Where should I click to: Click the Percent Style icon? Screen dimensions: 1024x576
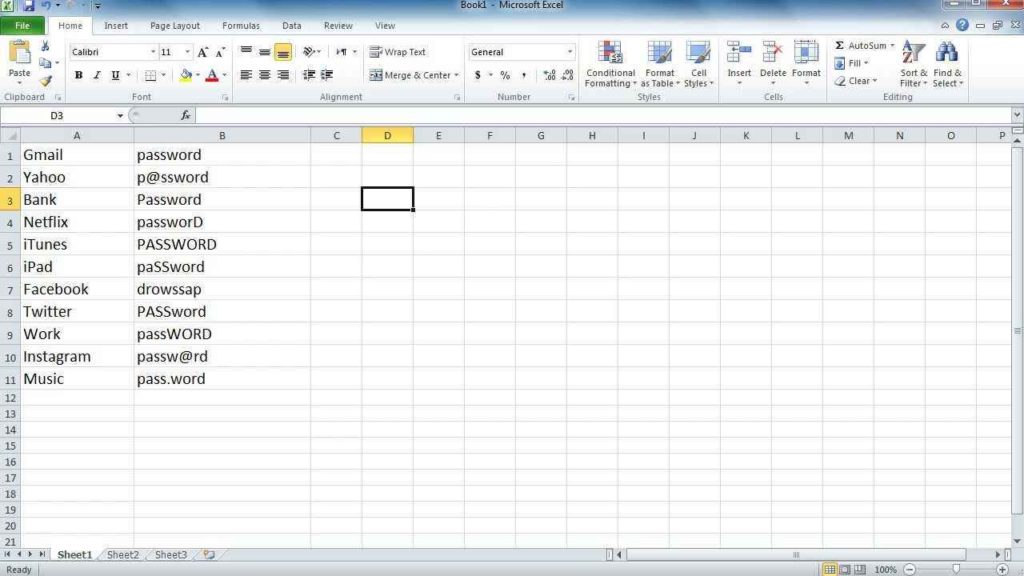coord(505,75)
